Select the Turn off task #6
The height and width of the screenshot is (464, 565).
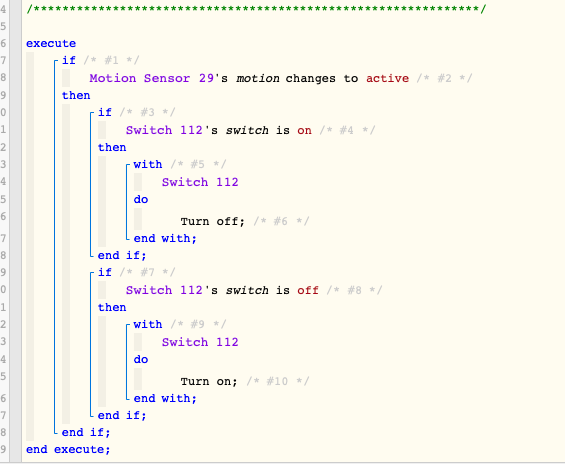(213, 221)
